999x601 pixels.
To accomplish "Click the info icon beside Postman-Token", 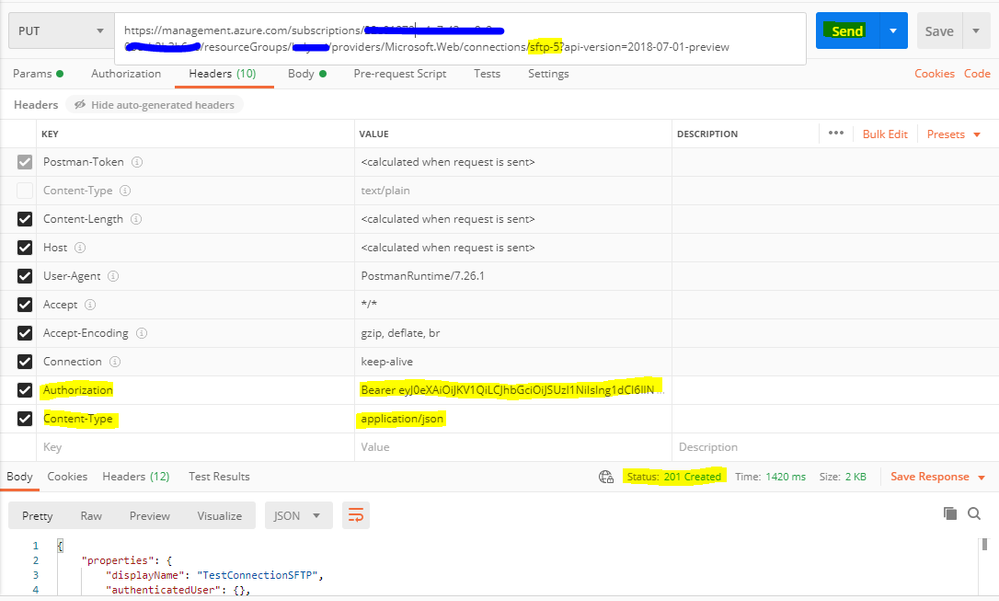I will tap(136, 162).
